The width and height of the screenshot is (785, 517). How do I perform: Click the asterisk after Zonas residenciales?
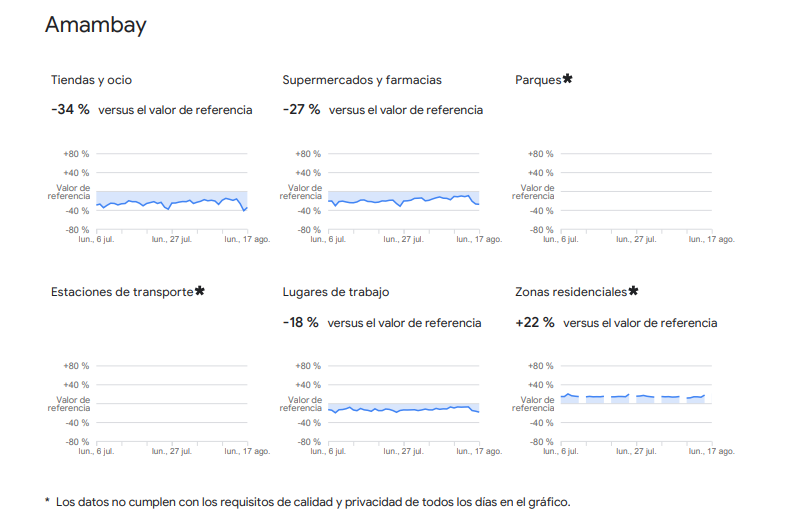(x=633, y=291)
